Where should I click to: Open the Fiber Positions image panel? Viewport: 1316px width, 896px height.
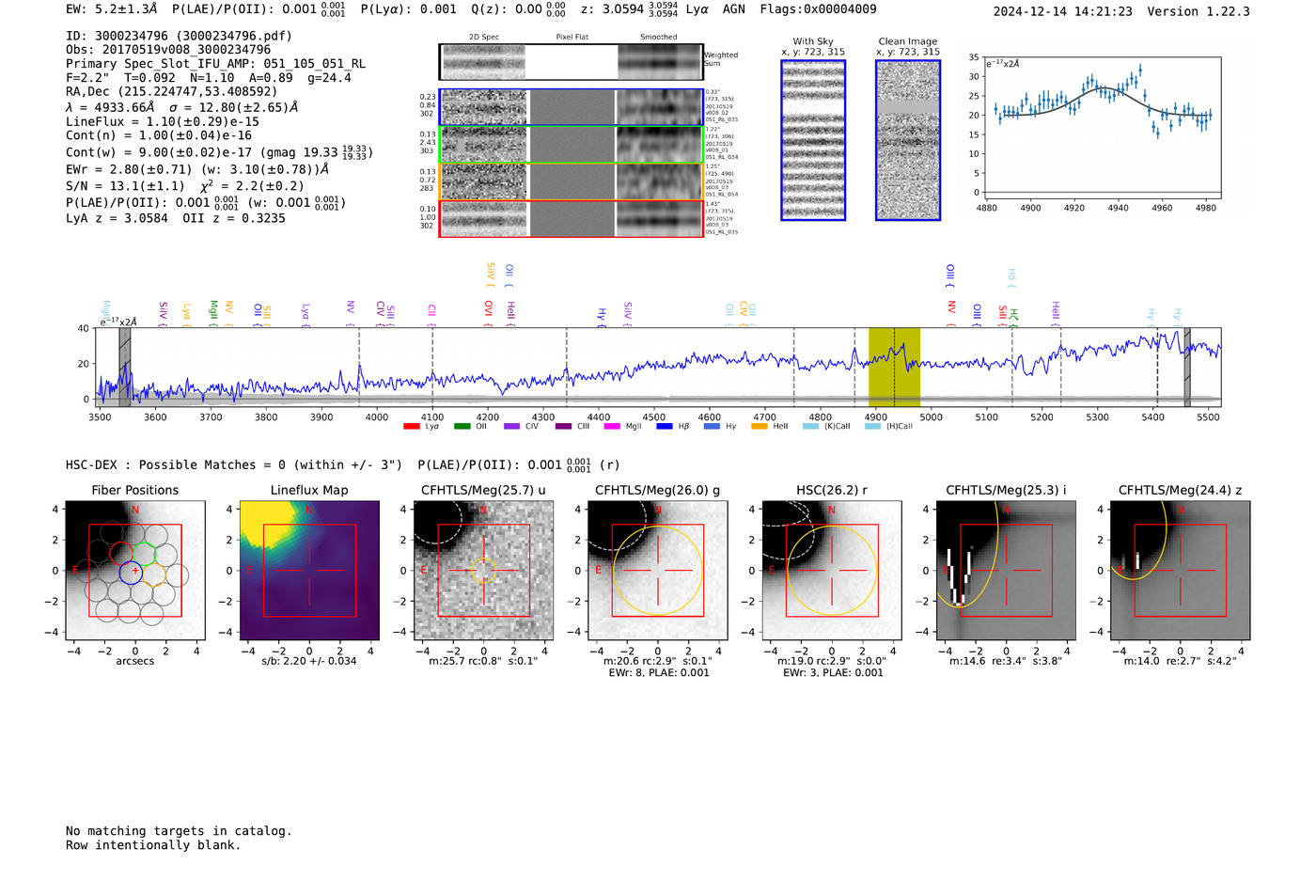[135, 571]
